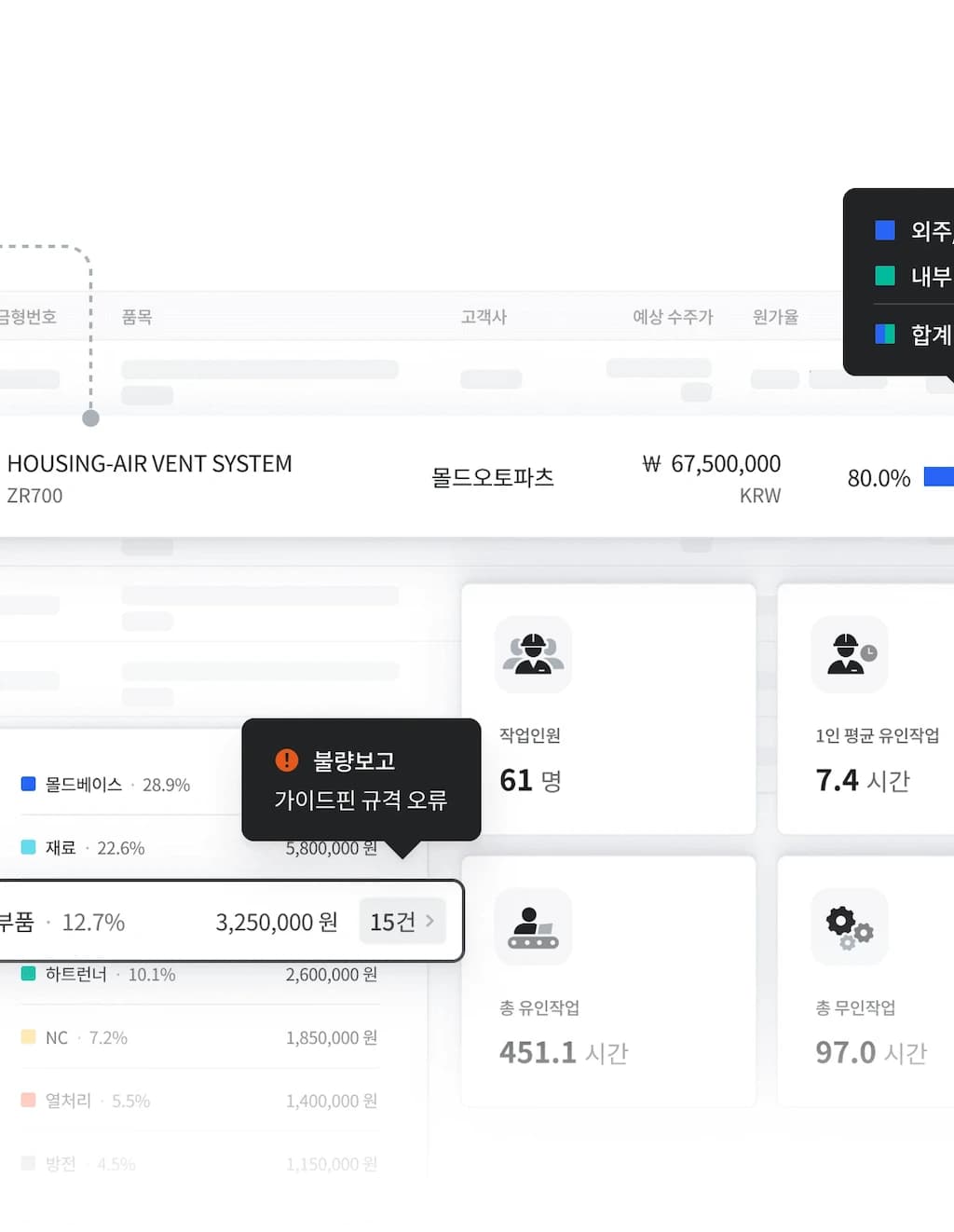This screenshot has width=954, height=1232.
Task: Click the 가이드핀 규격 오류 message
Action: pyautogui.click(x=361, y=801)
